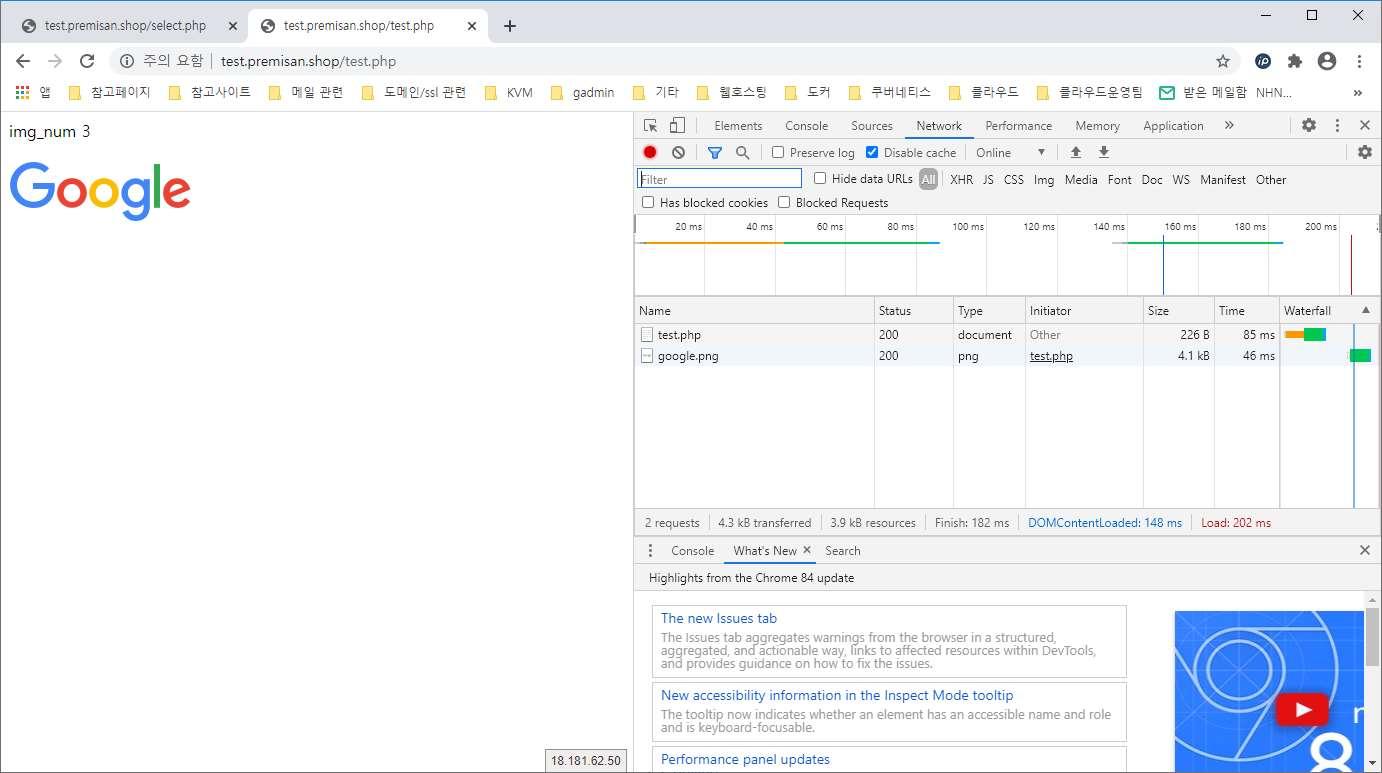Select the test.php request row name
The height and width of the screenshot is (773, 1382).
679,335
